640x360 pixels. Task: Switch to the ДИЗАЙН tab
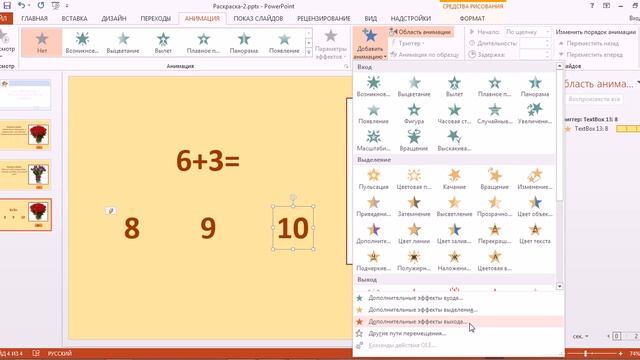114,18
